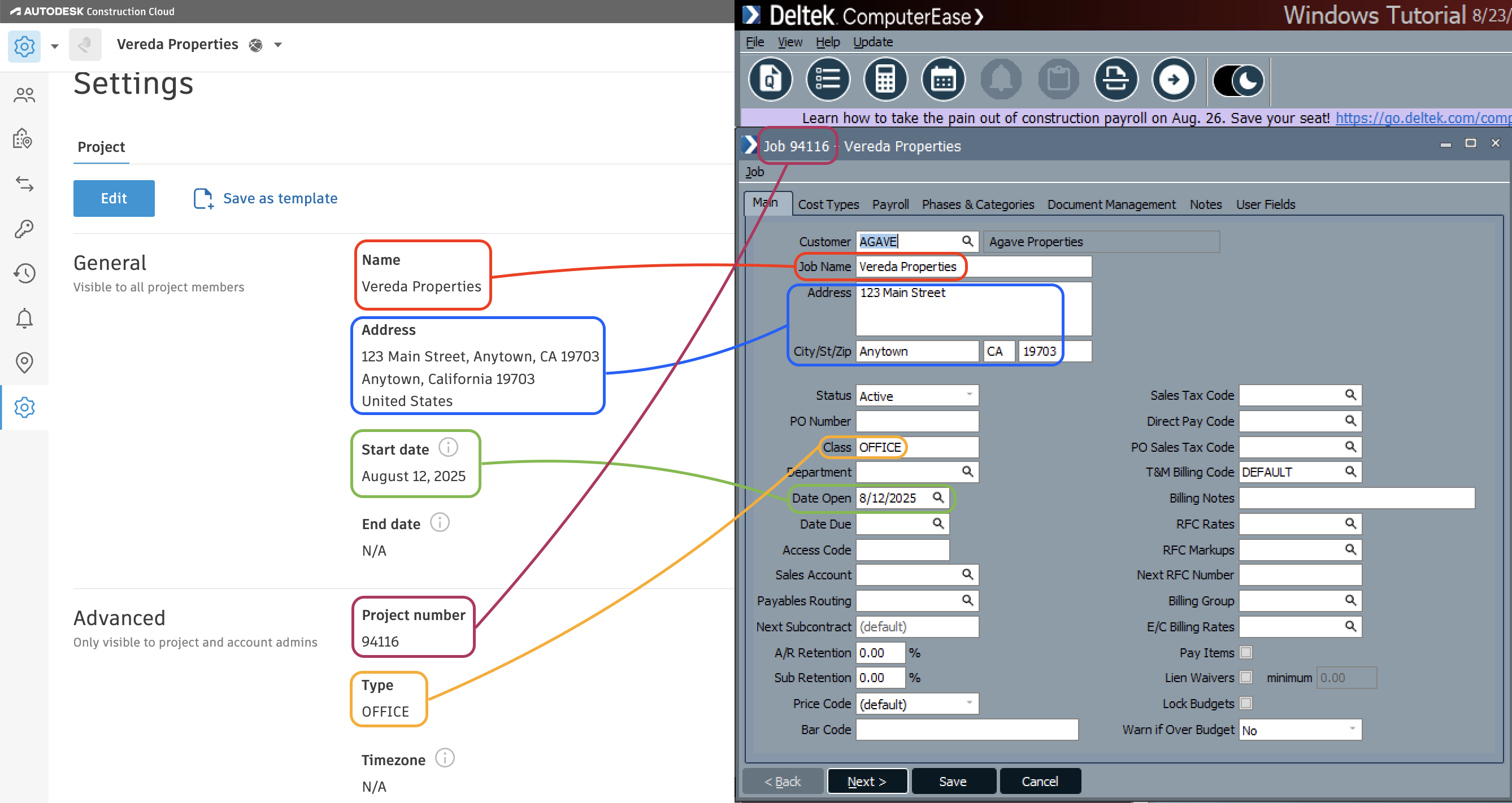Open the File menu

coord(754,42)
